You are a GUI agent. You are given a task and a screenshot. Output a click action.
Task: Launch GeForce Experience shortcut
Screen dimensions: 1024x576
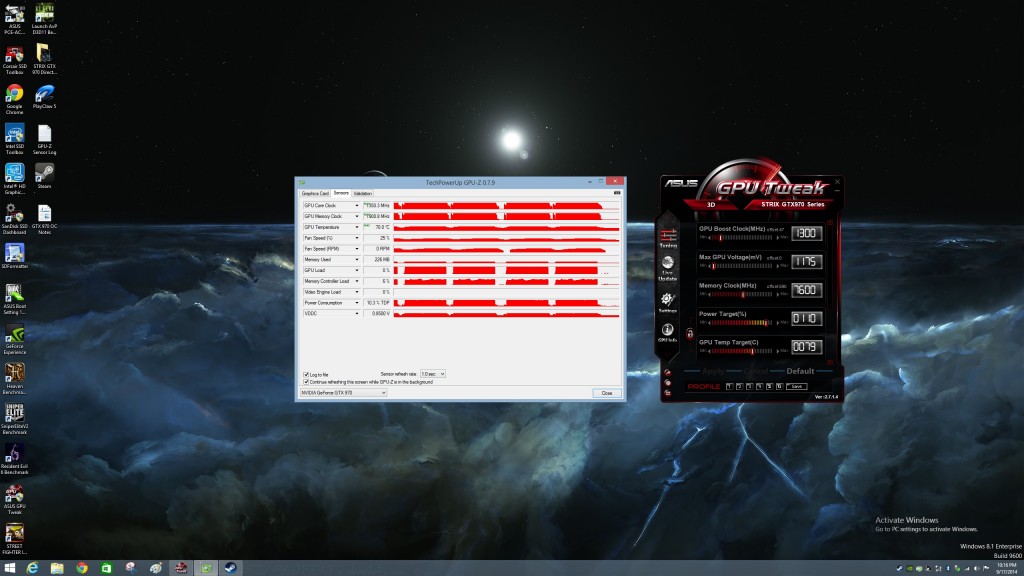14,340
